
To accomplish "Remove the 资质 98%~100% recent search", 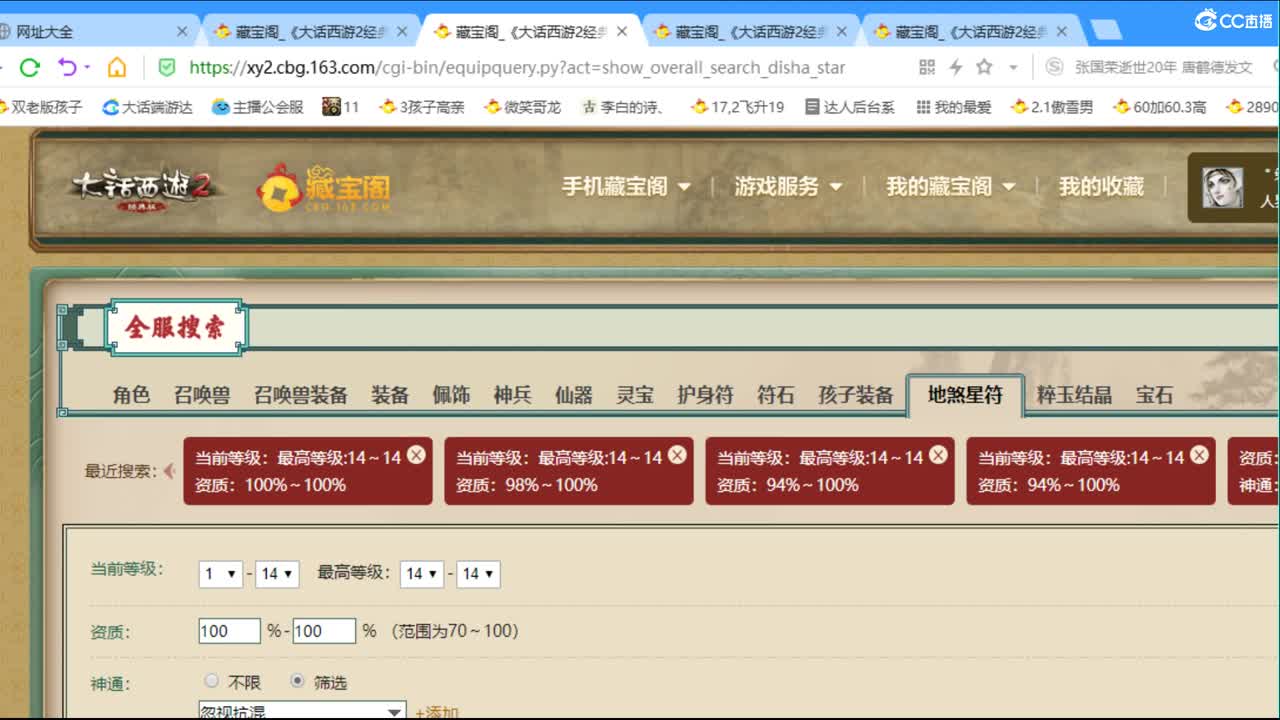I will tap(677, 455).
